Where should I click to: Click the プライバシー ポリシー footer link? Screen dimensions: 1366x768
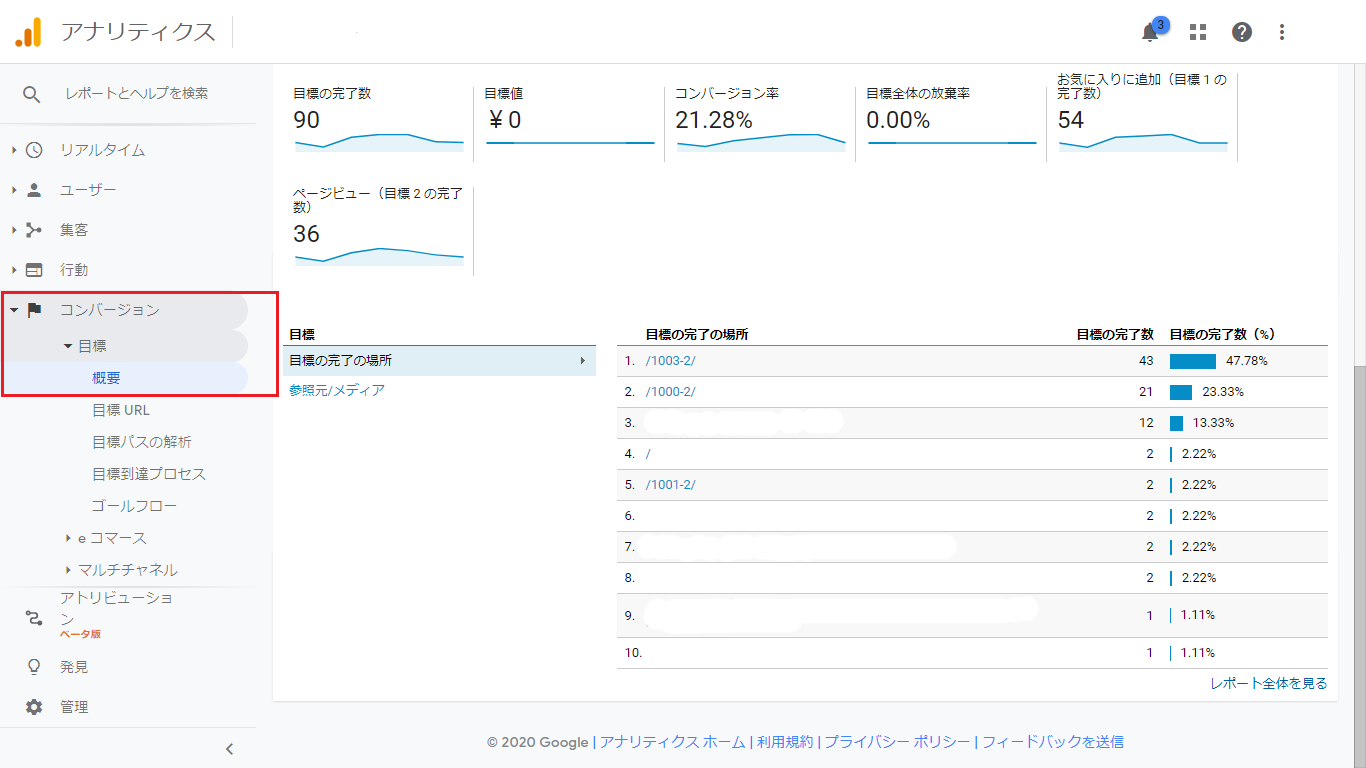[x=897, y=742]
